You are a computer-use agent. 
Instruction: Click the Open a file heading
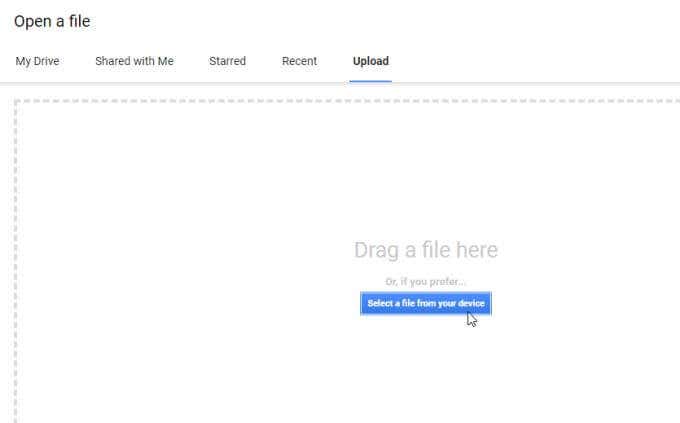52,21
